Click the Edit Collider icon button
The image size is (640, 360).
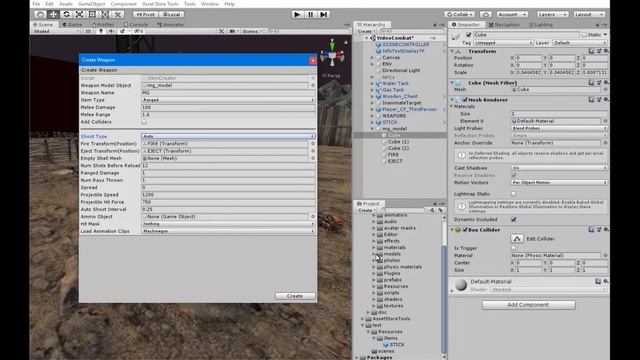[x=517, y=239]
